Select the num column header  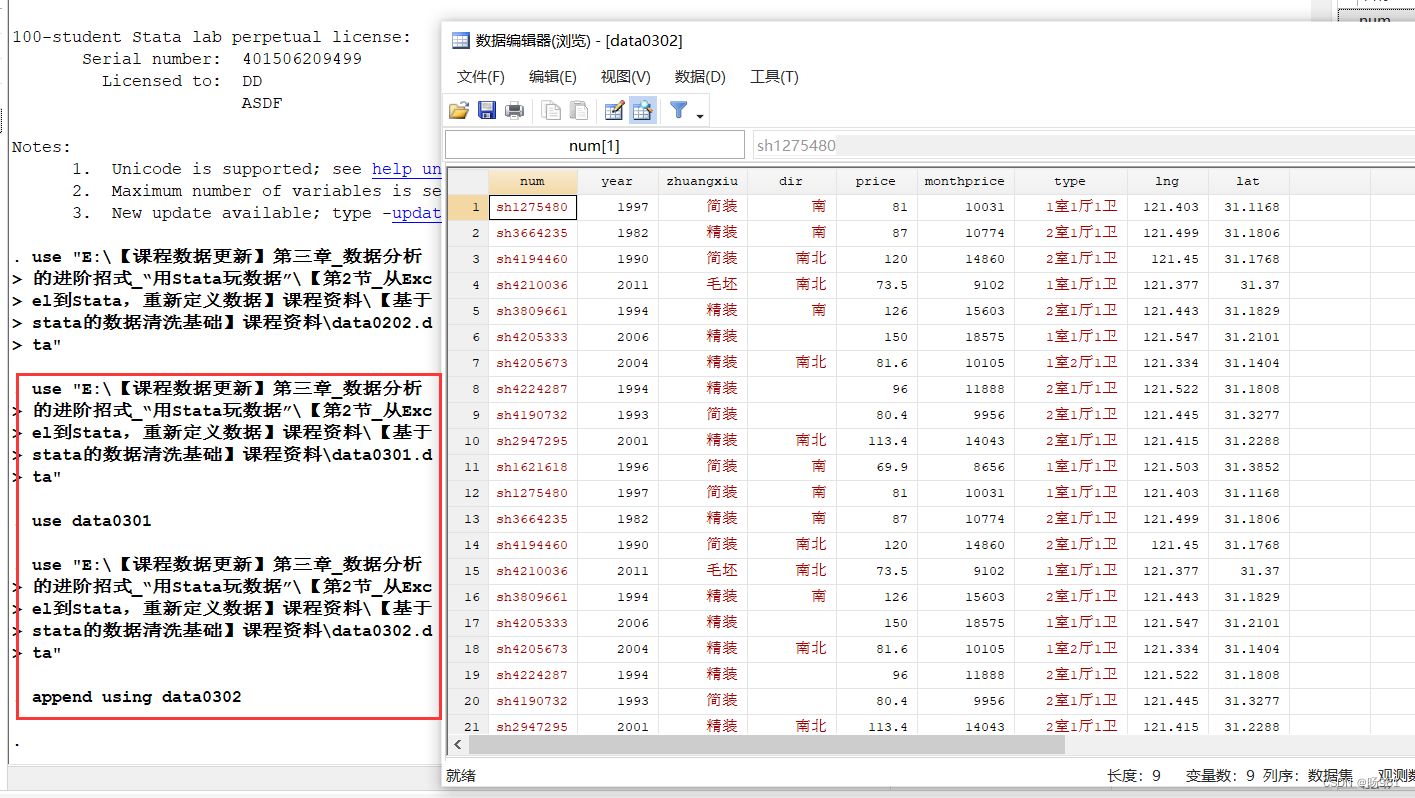click(533, 181)
